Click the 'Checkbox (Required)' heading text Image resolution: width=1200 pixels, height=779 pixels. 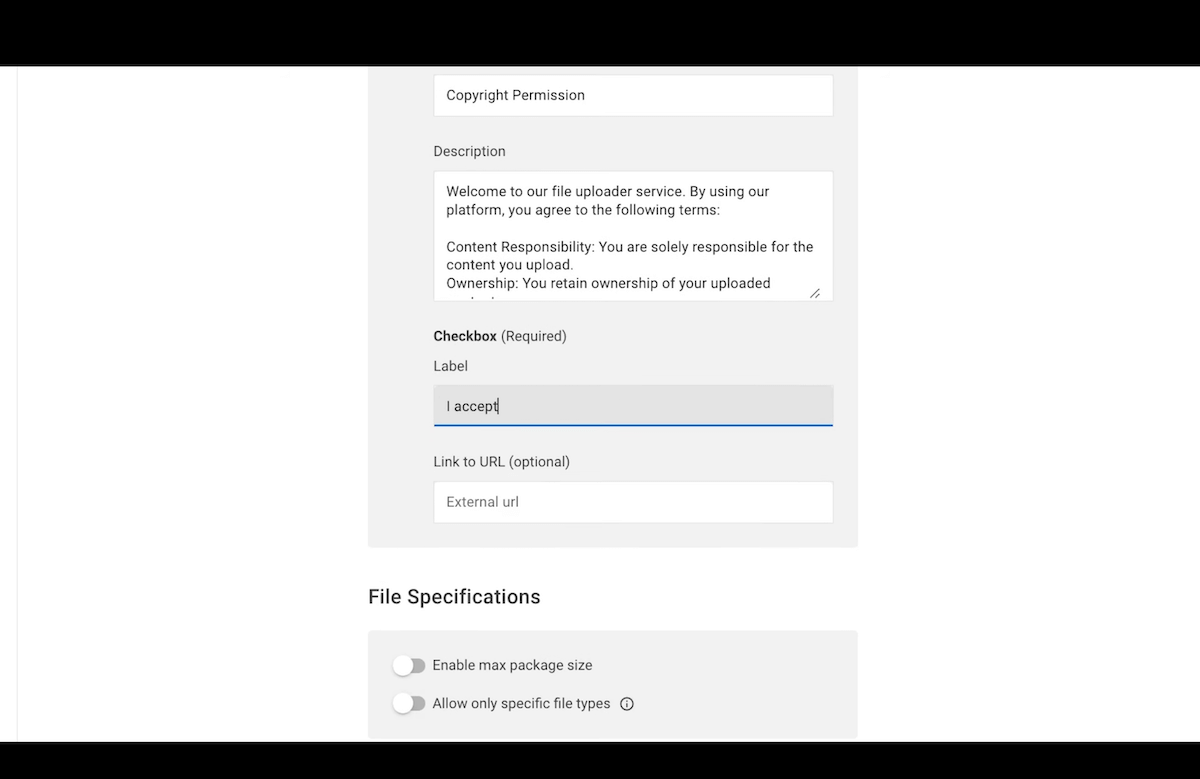[x=500, y=336]
